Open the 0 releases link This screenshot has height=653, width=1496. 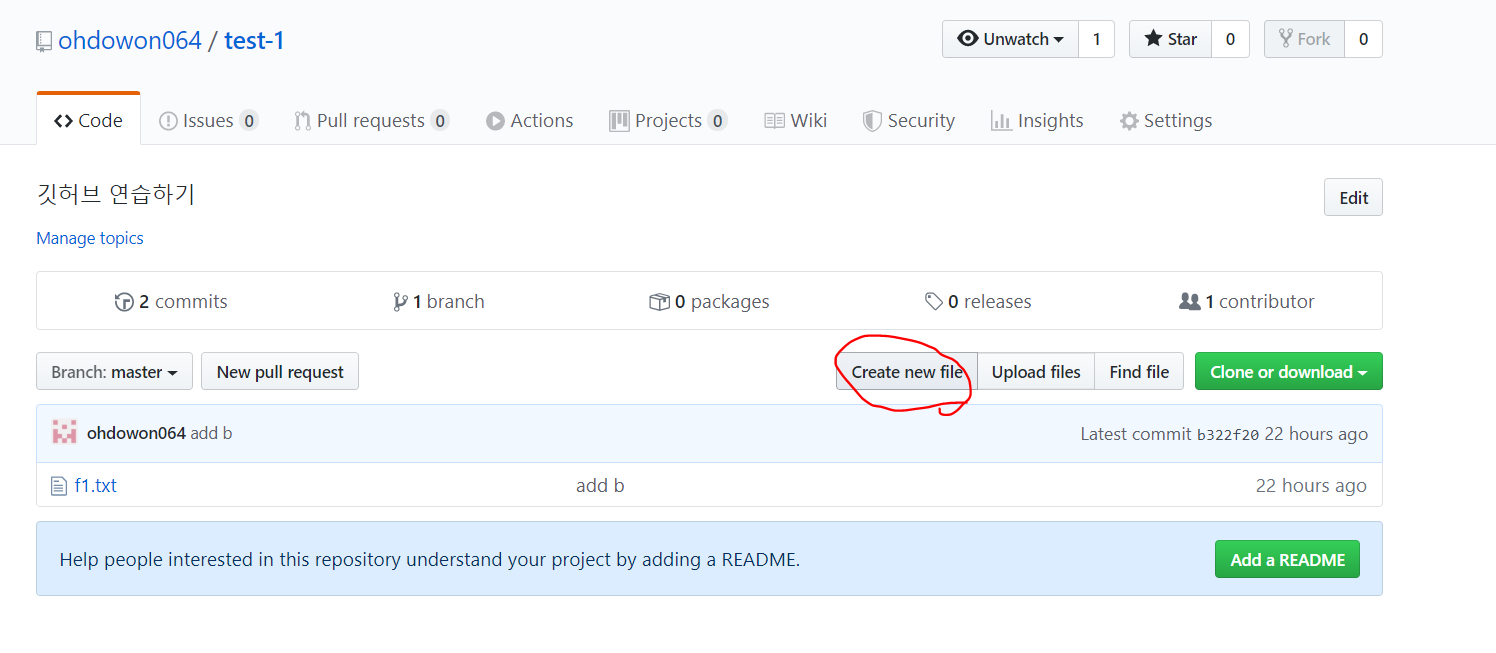[978, 301]
